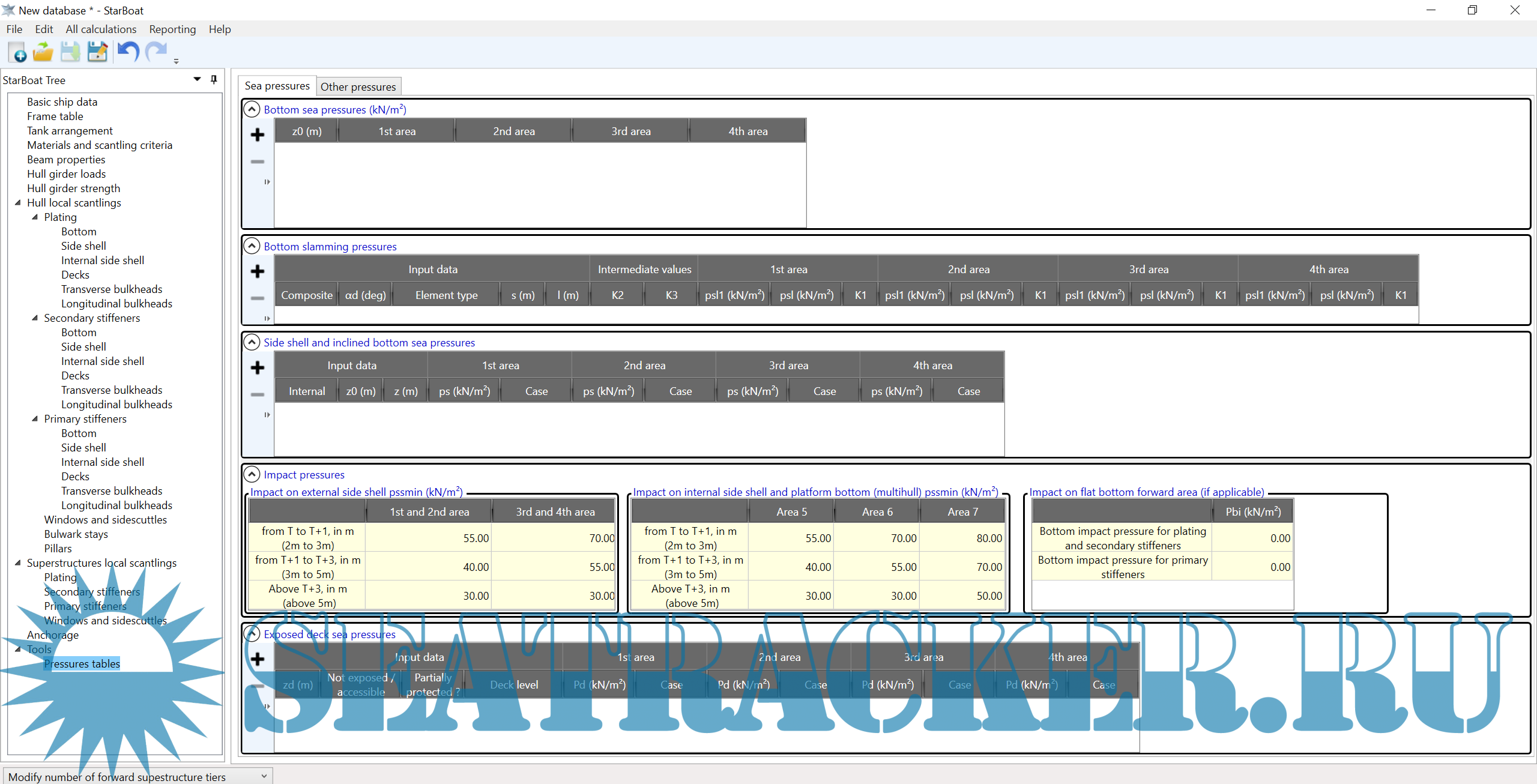The height and width of the screenshot is (784, 1537).
Task: Open the StarBoat Tree panel dropdown arrow
Action: (197, 80)
